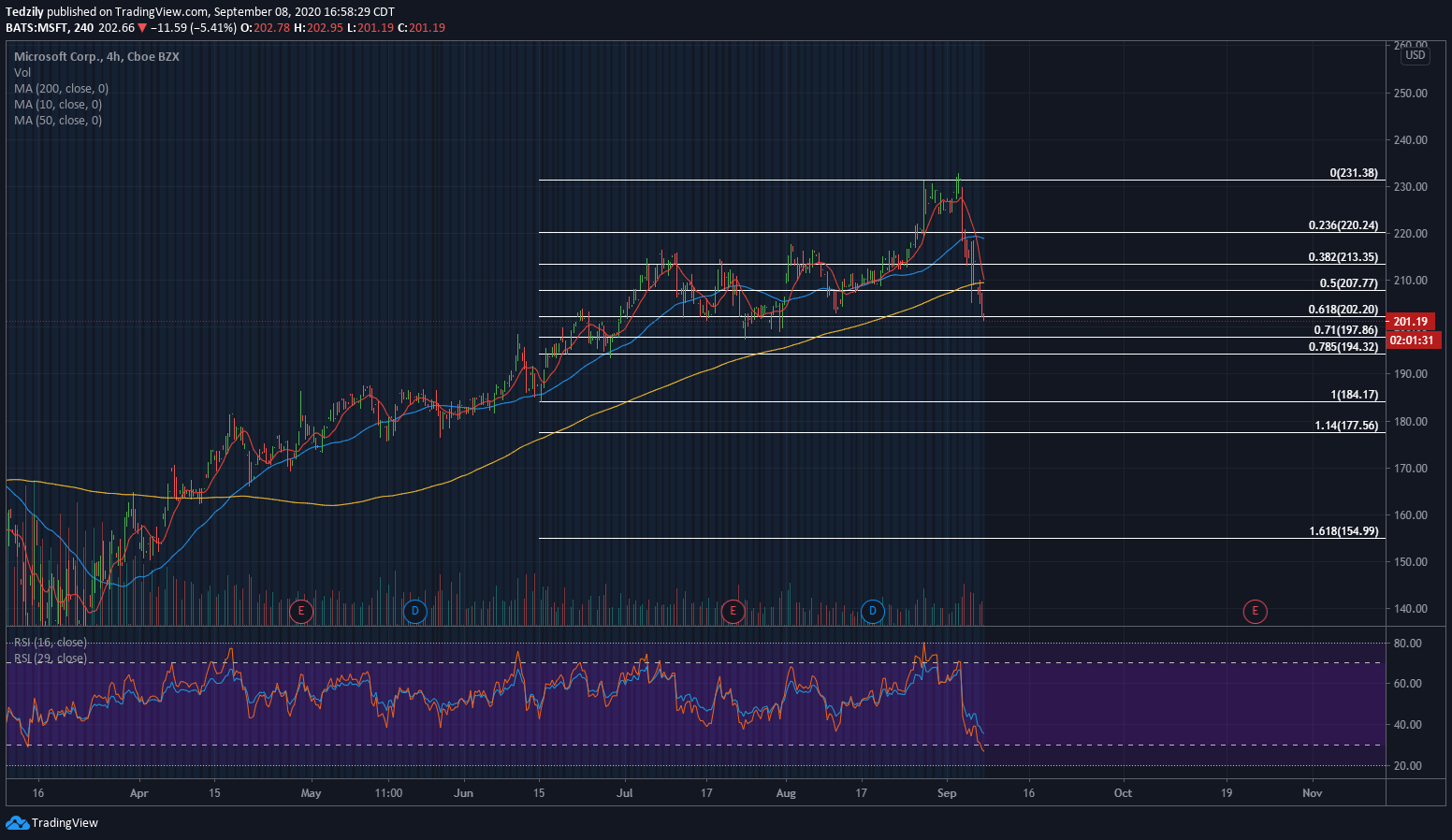Click the 0(231.38) Fibonacci level label
This screenshot has height=840, width=1452.
click(1354, 173)
